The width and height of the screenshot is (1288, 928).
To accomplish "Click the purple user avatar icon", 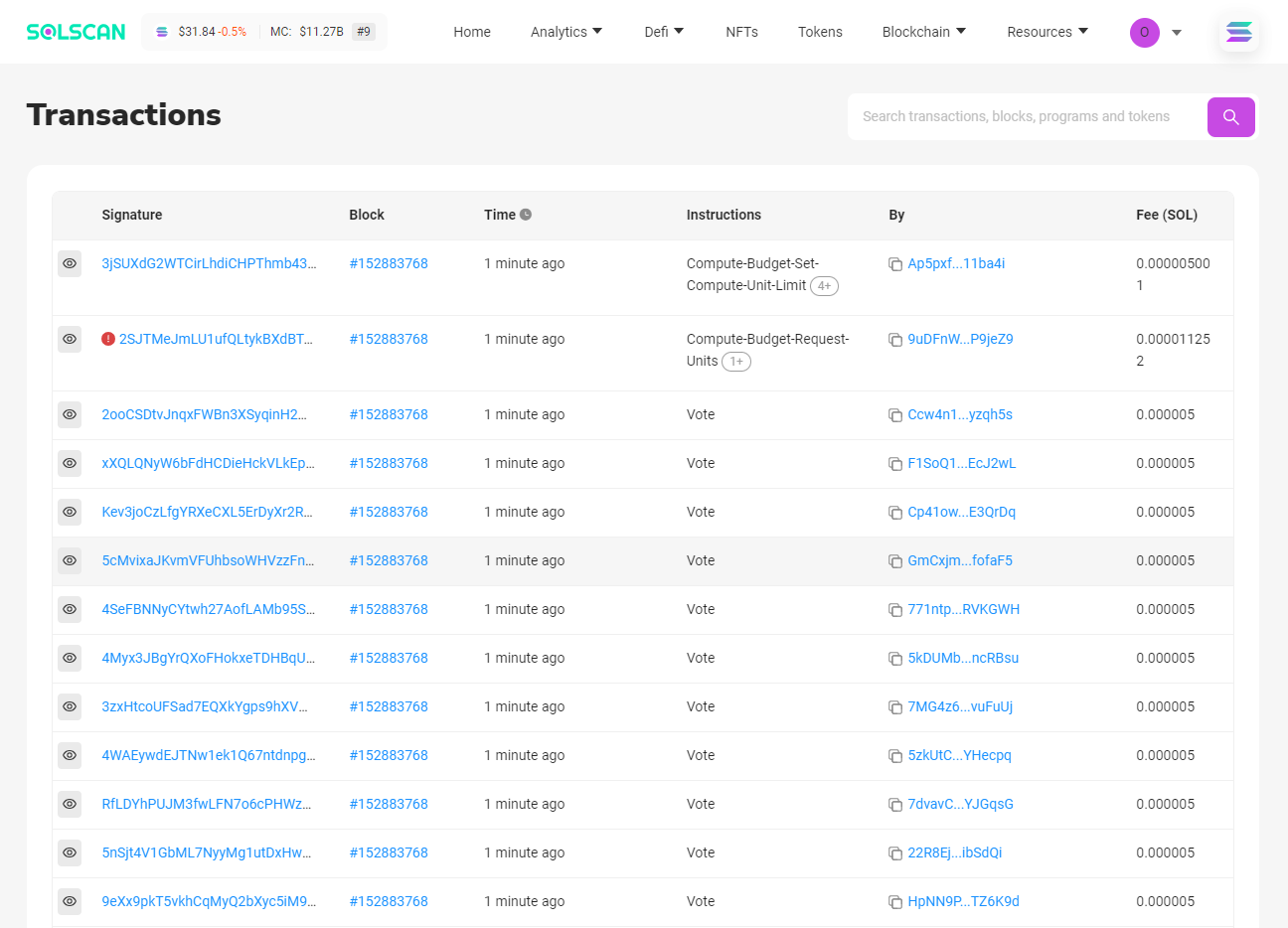I will [1144, 33].
